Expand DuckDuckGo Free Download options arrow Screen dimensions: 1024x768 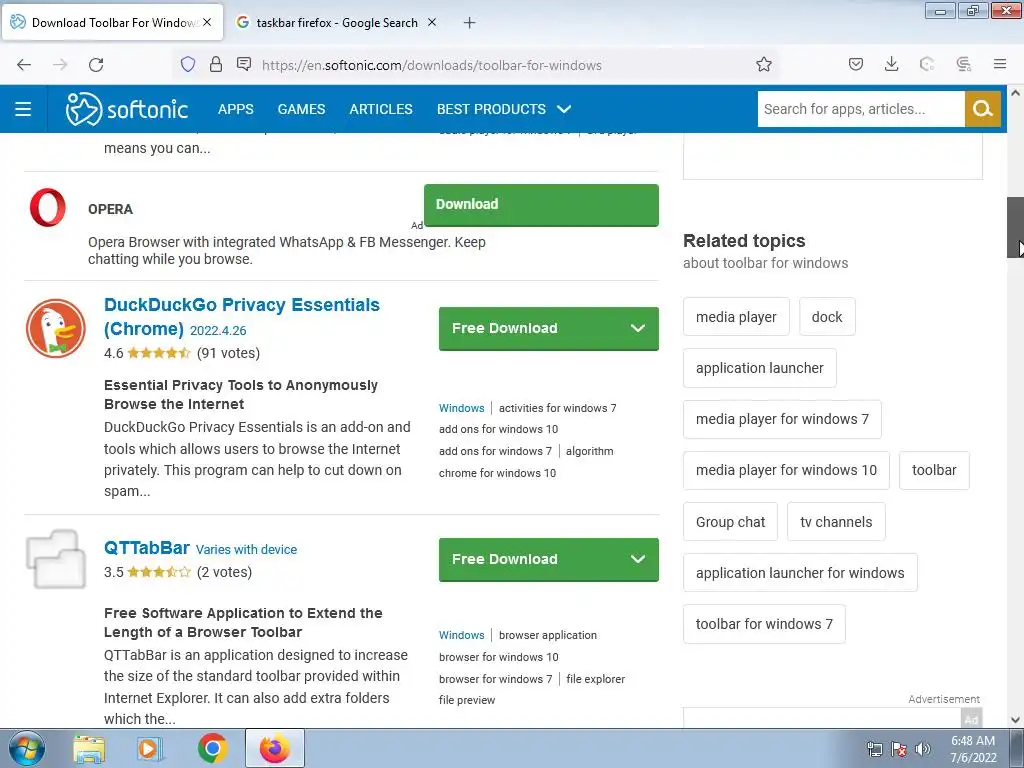[x=638, y=328]
